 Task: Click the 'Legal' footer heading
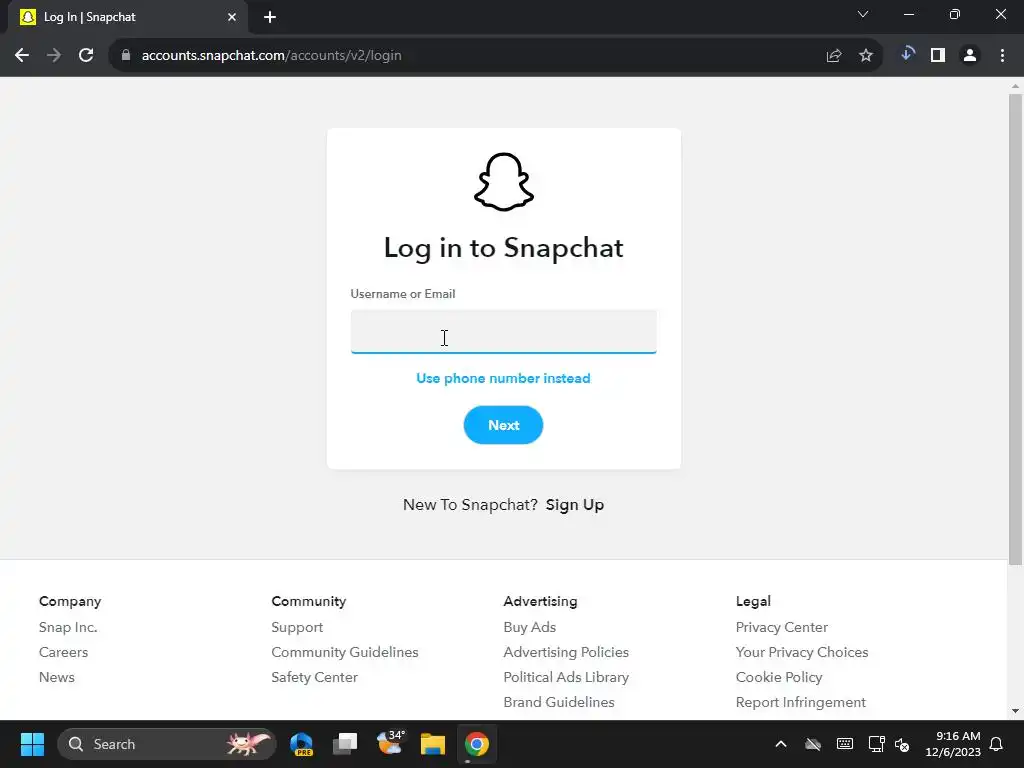pos(753,601)
